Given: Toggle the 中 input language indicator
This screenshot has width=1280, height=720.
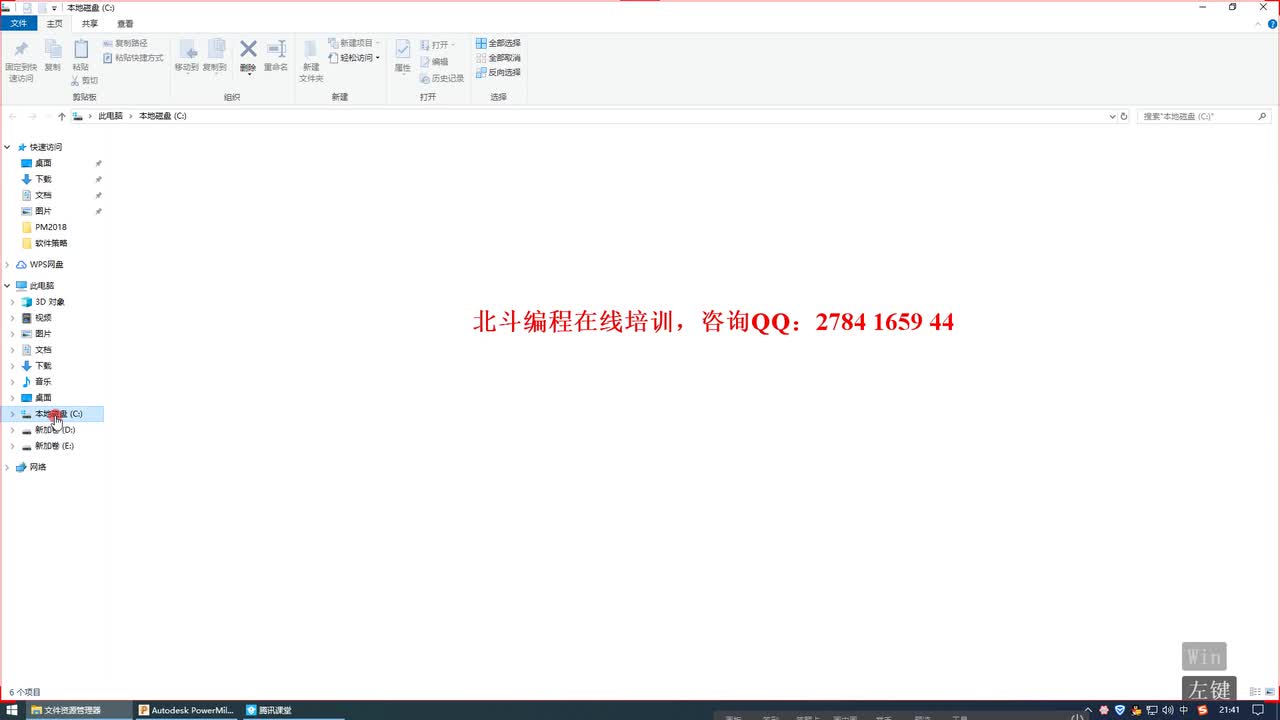Looking at the screenshot, I should click(1184, 710).
